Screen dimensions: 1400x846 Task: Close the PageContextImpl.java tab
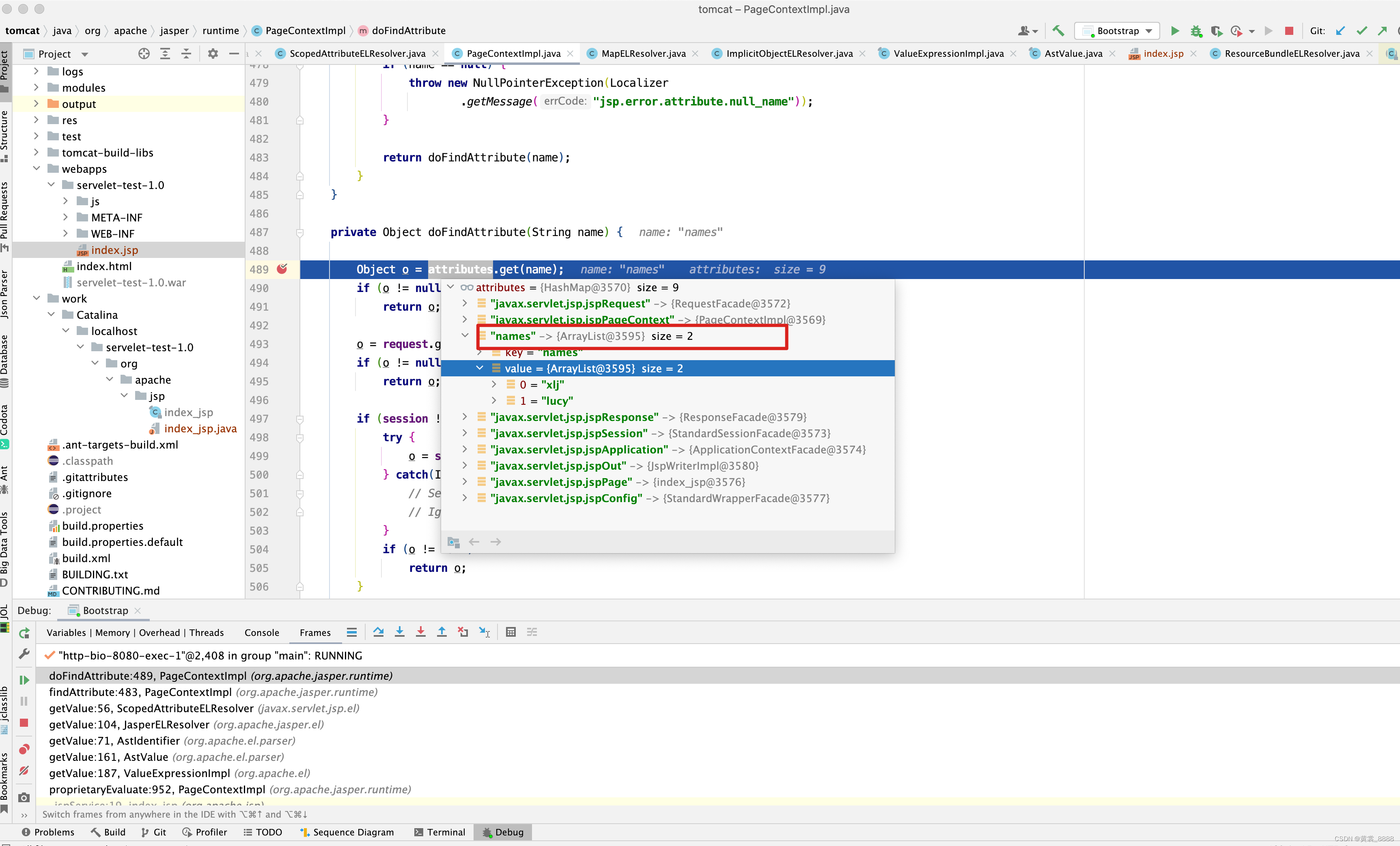(571, 54)
